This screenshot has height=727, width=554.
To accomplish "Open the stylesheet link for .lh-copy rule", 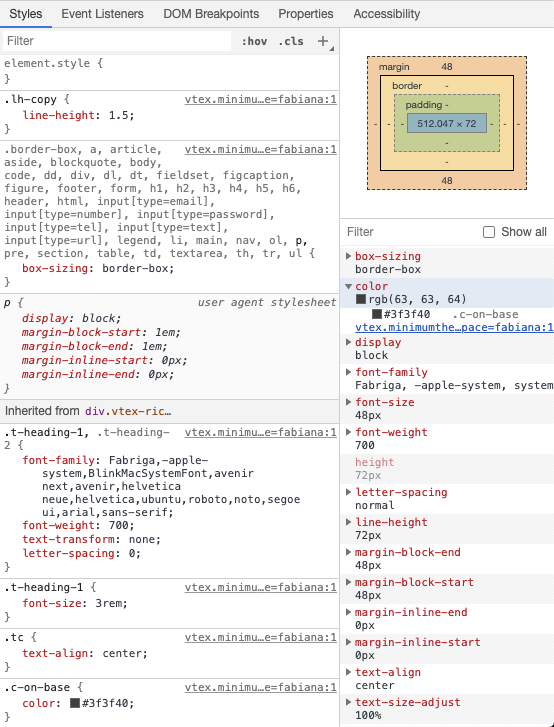I will (x=261, y=99).
